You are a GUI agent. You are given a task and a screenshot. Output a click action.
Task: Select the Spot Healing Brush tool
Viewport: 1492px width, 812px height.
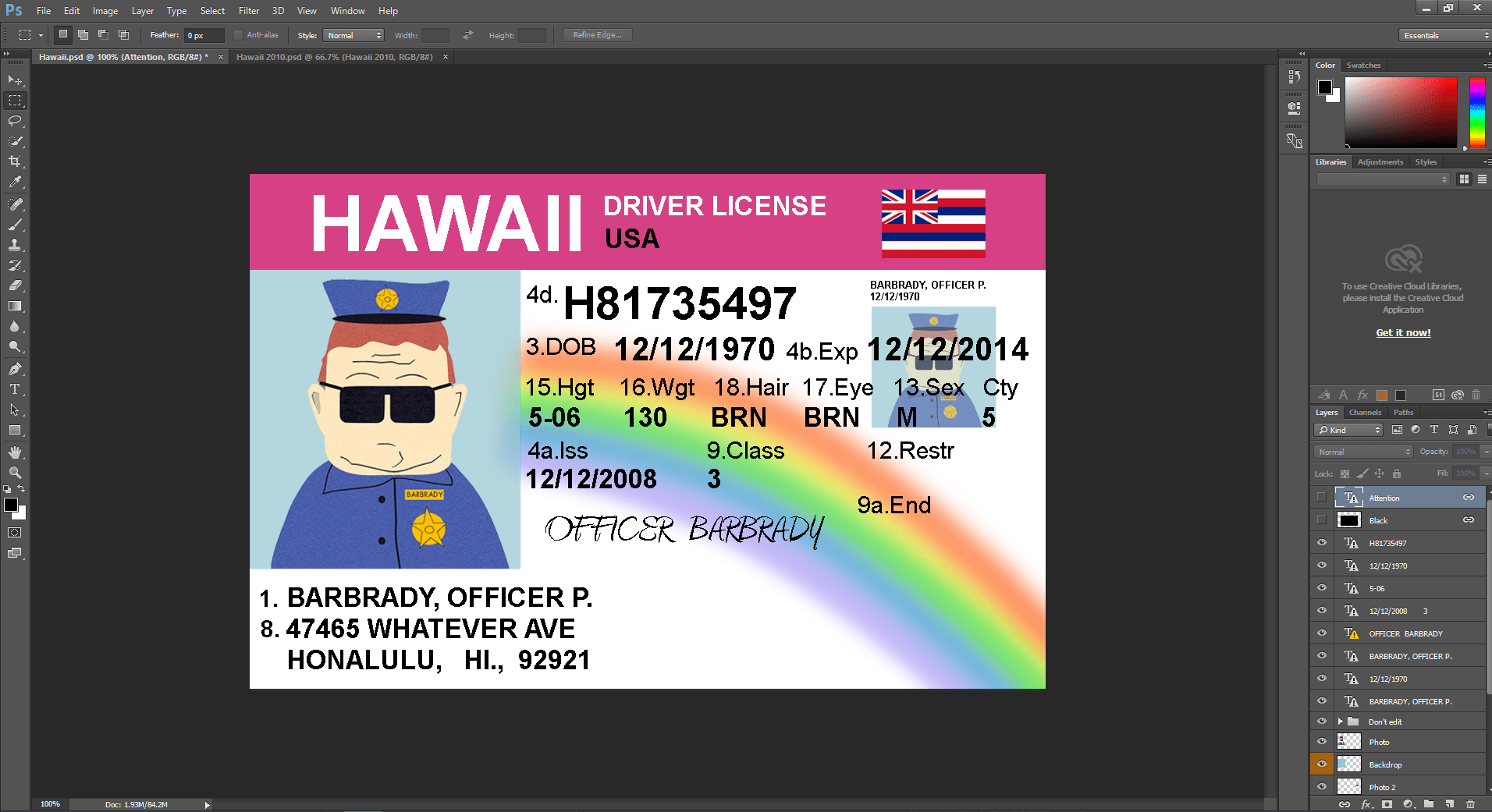click(14, 204)
